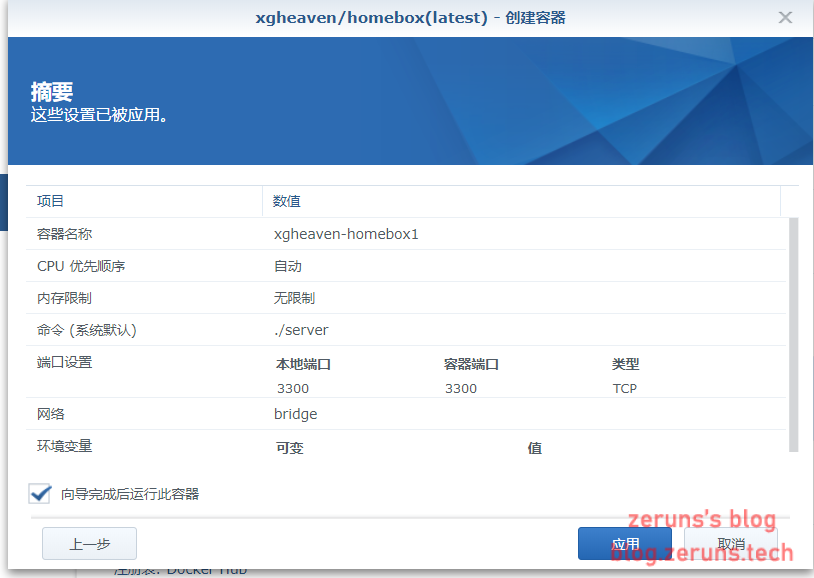Viewport: 814px width, 578px height.
Task: Go back with 上一步 button
Action: coord(89,544)
